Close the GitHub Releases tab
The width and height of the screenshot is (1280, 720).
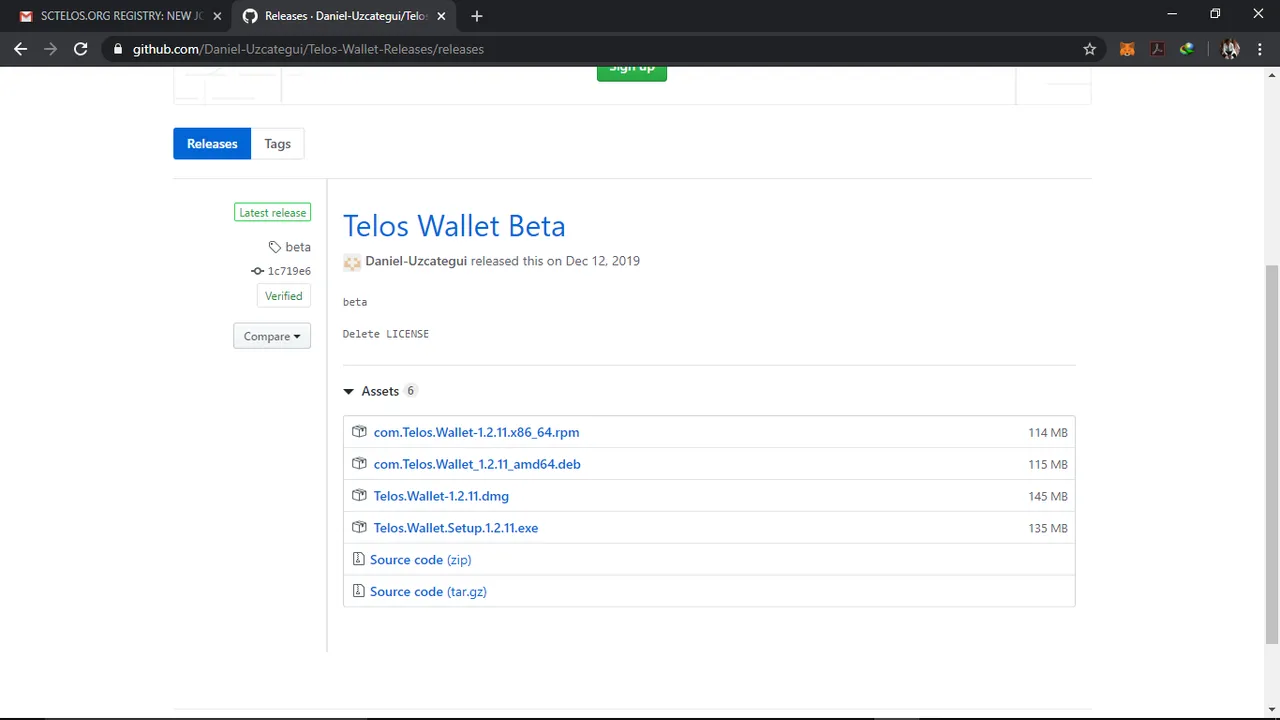pyautogui.click(x=441, y=16)
